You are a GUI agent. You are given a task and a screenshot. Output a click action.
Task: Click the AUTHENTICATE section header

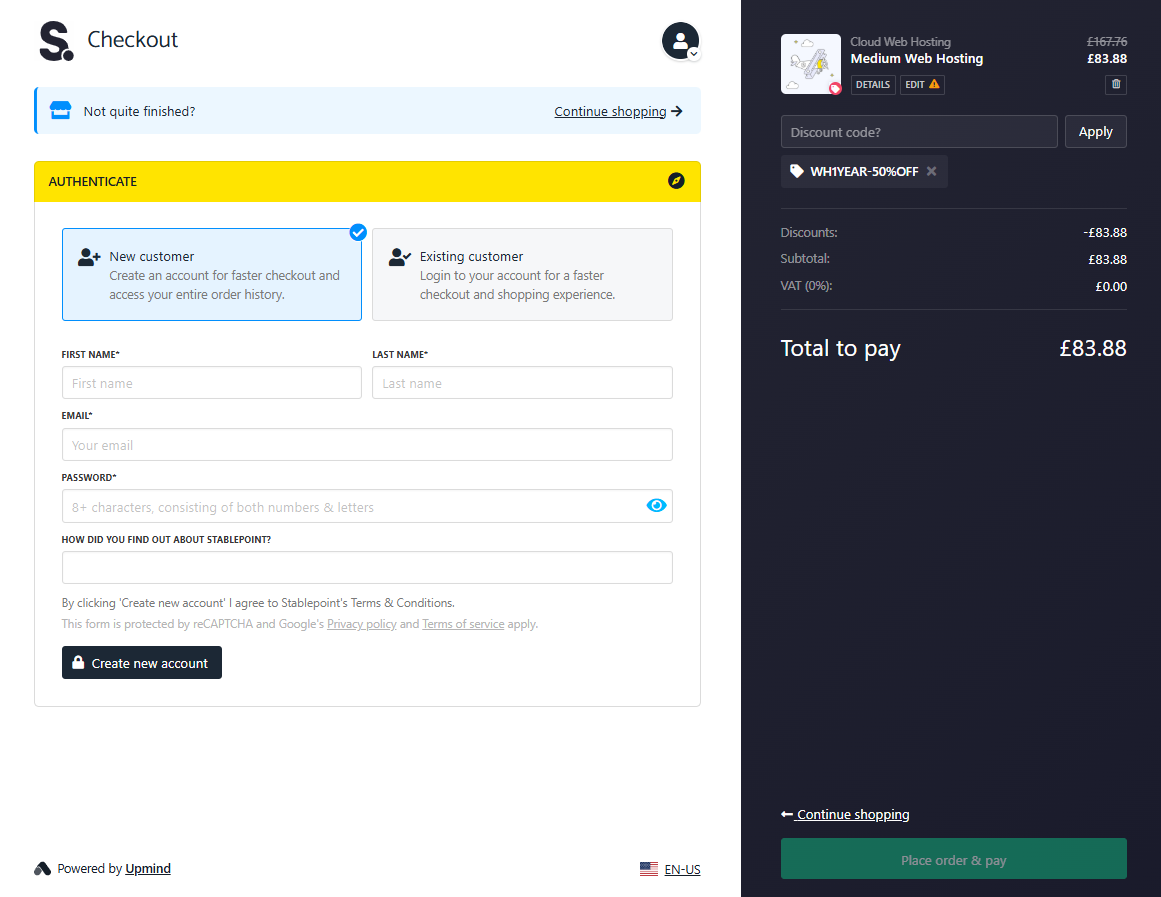click(367, 181)
